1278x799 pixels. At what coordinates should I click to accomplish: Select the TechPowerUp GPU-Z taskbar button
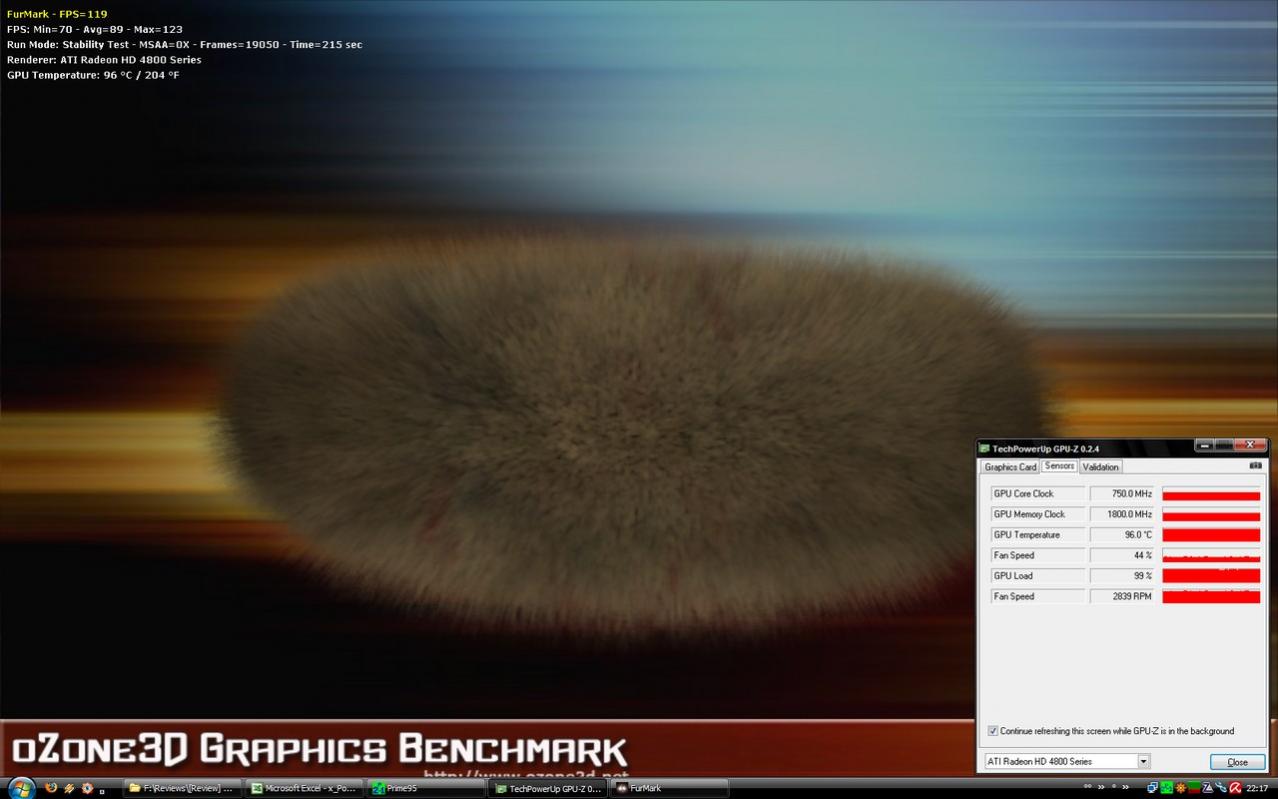click(x=548, y=788)
